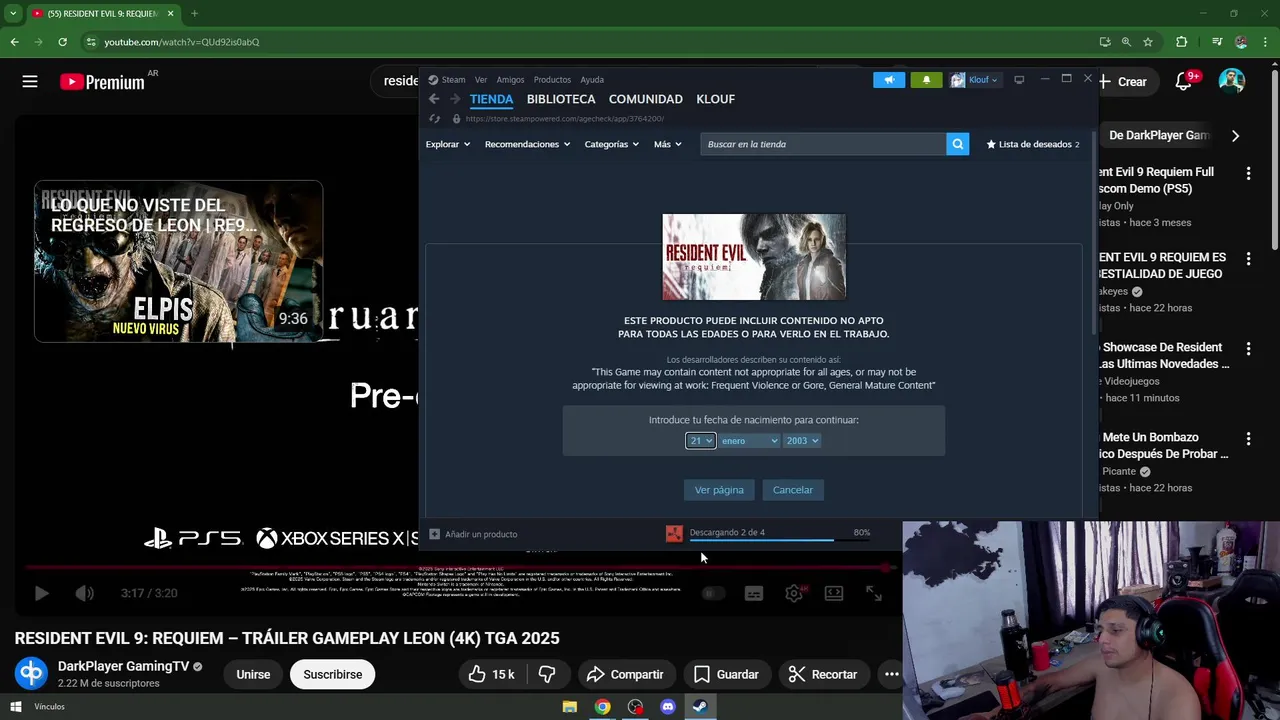Switch to TIENDA tab in Steam
The image size is (1280, 720).
(x=491, y=99)
